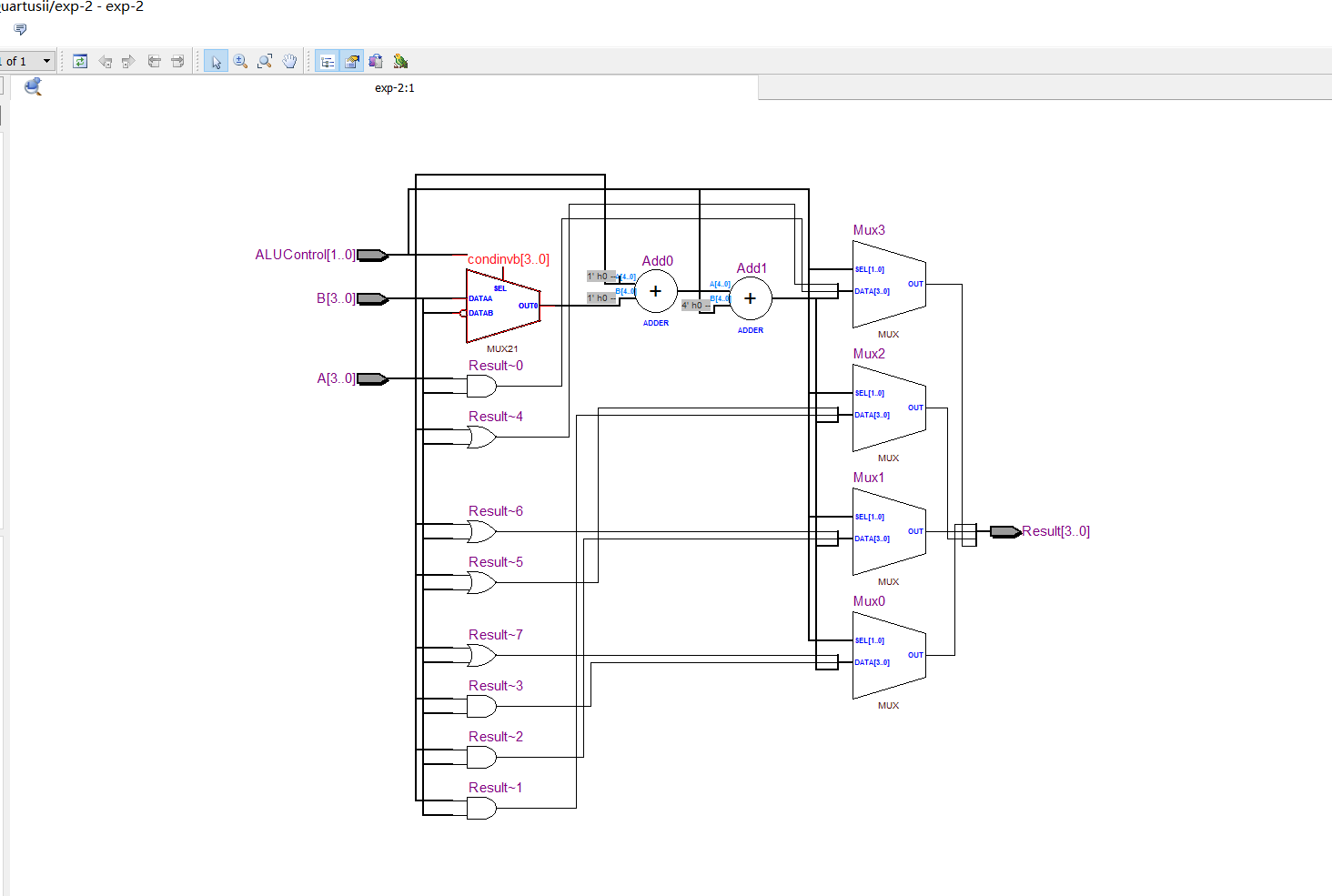This screenshot has height=896, width=1332.
Task: Click the MUX21 caption under the mux
Action: (x=502, y=349)
